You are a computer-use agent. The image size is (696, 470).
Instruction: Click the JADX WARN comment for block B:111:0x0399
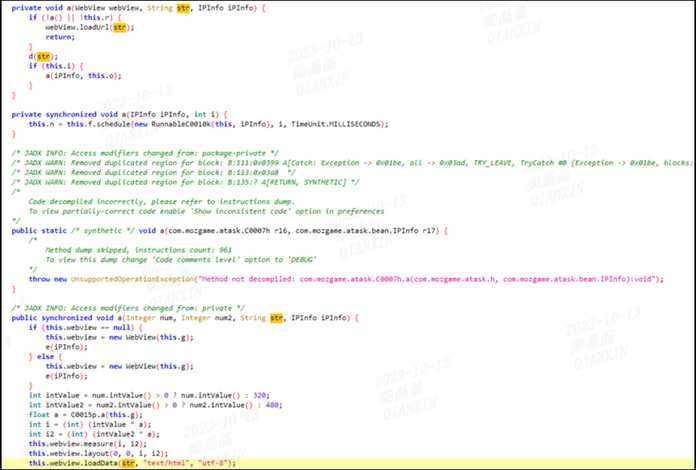pyautogui.click(x=352, y=163)
